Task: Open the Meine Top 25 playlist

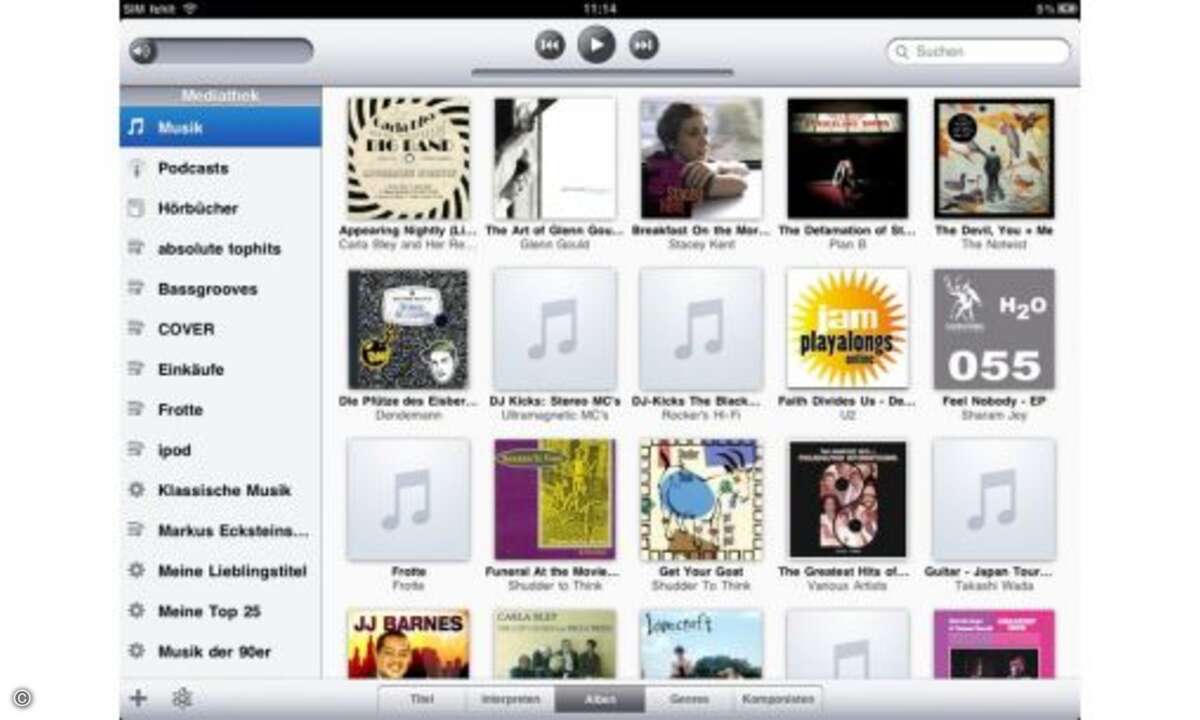Action: (x=220, y=611)
